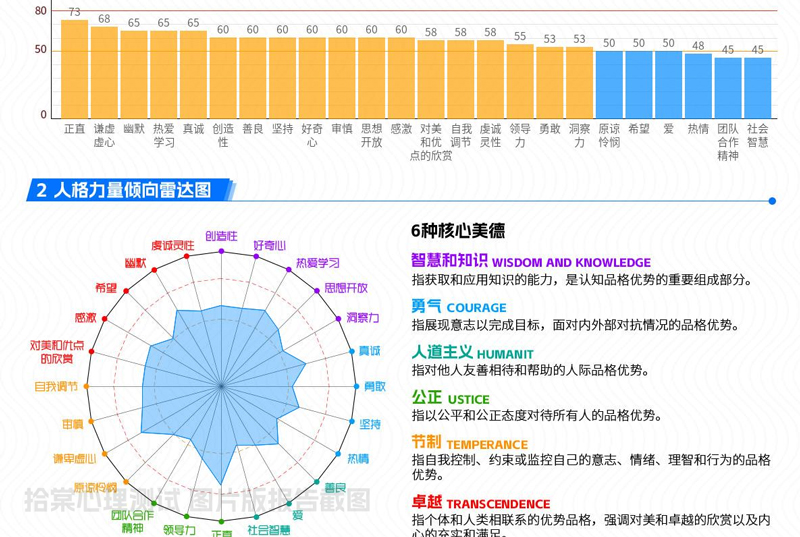Select the 创造性 label under the bar chart
800x537 pixels.
coord(223,136)
